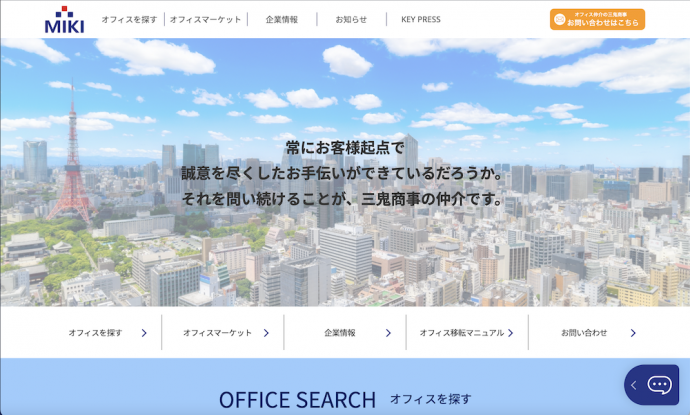Select お知らせ in top navigation
690x415 pixels.
[x=351, y=19]
